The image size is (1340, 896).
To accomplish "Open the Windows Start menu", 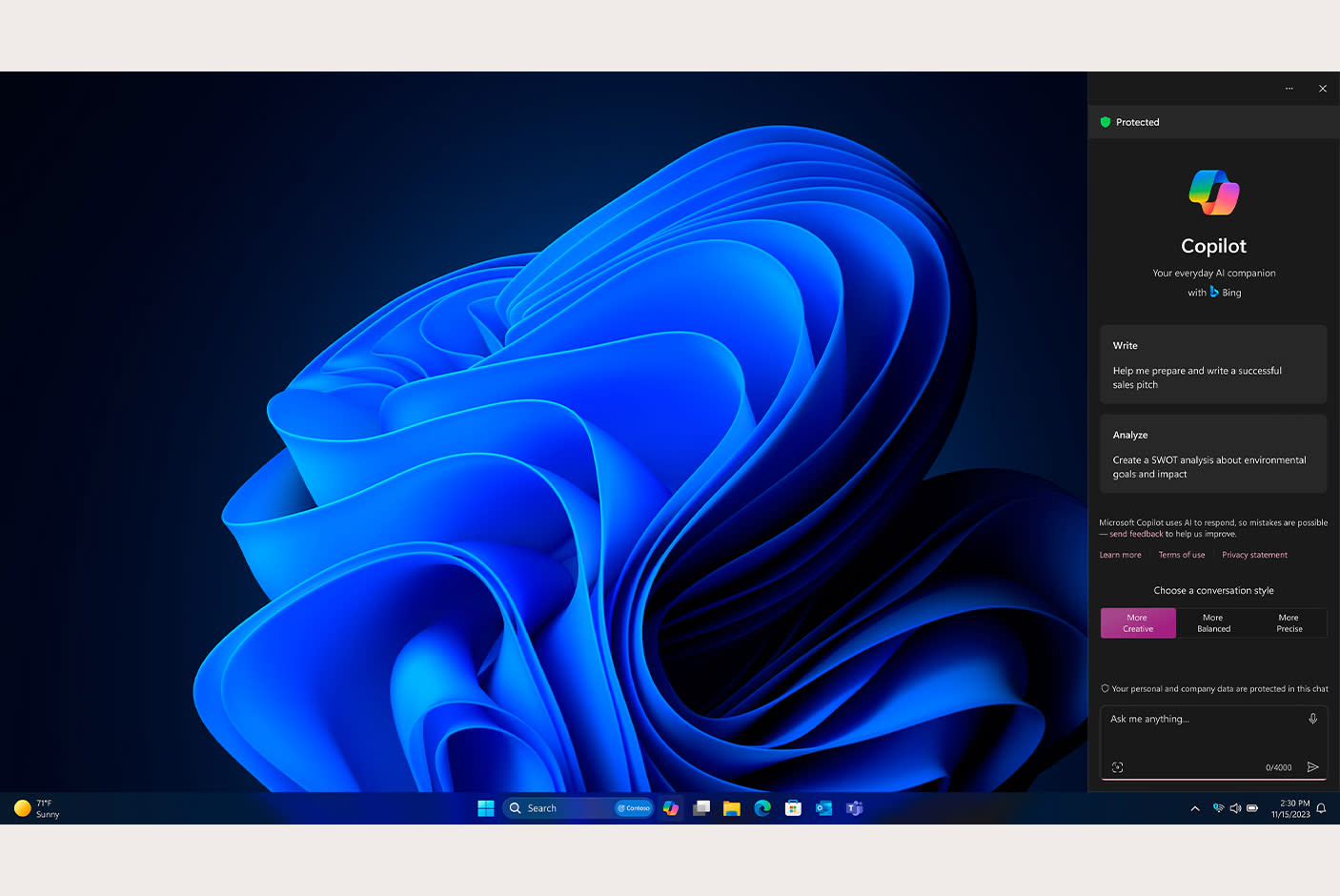I will tap(486, 808).
